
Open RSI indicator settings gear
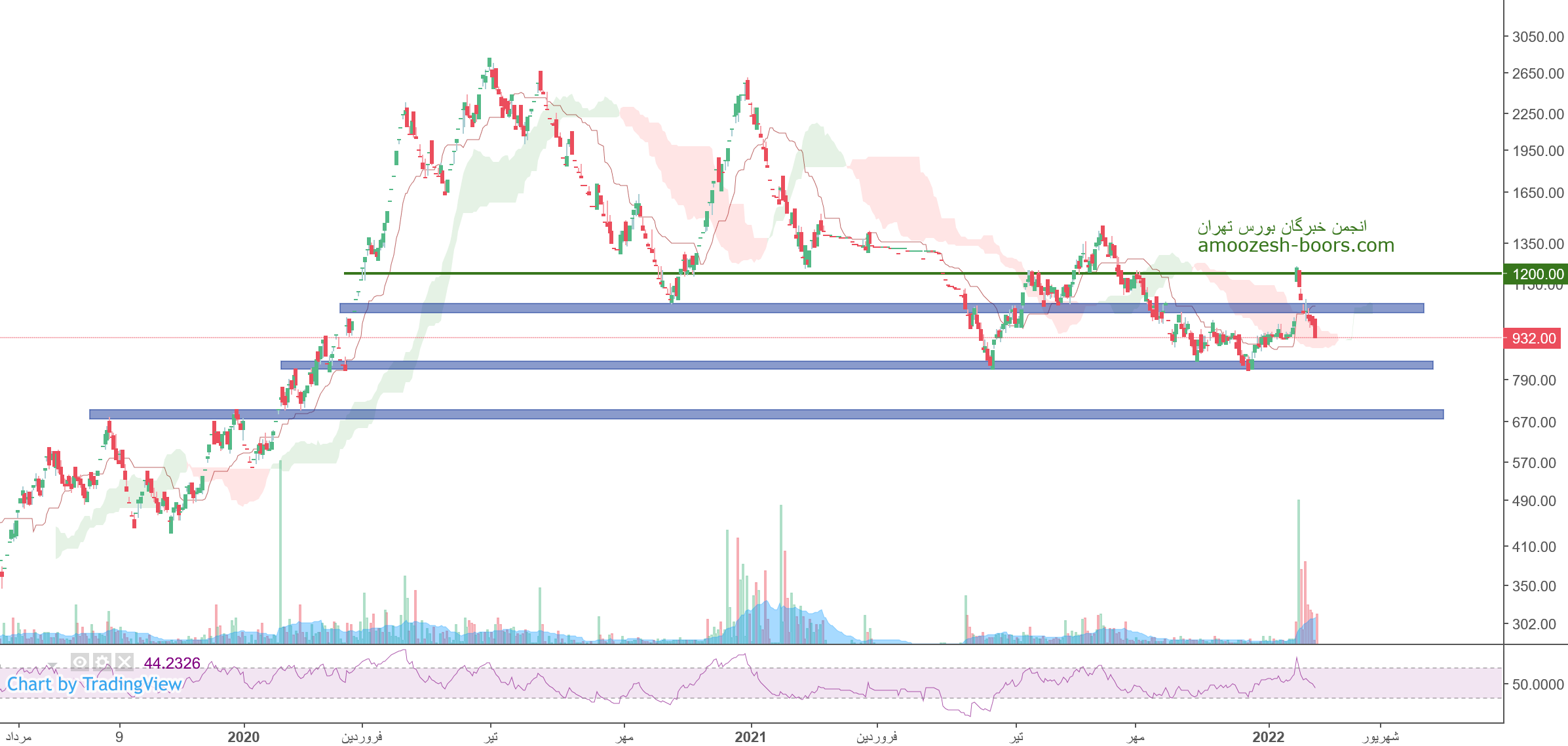coord(102,662)
